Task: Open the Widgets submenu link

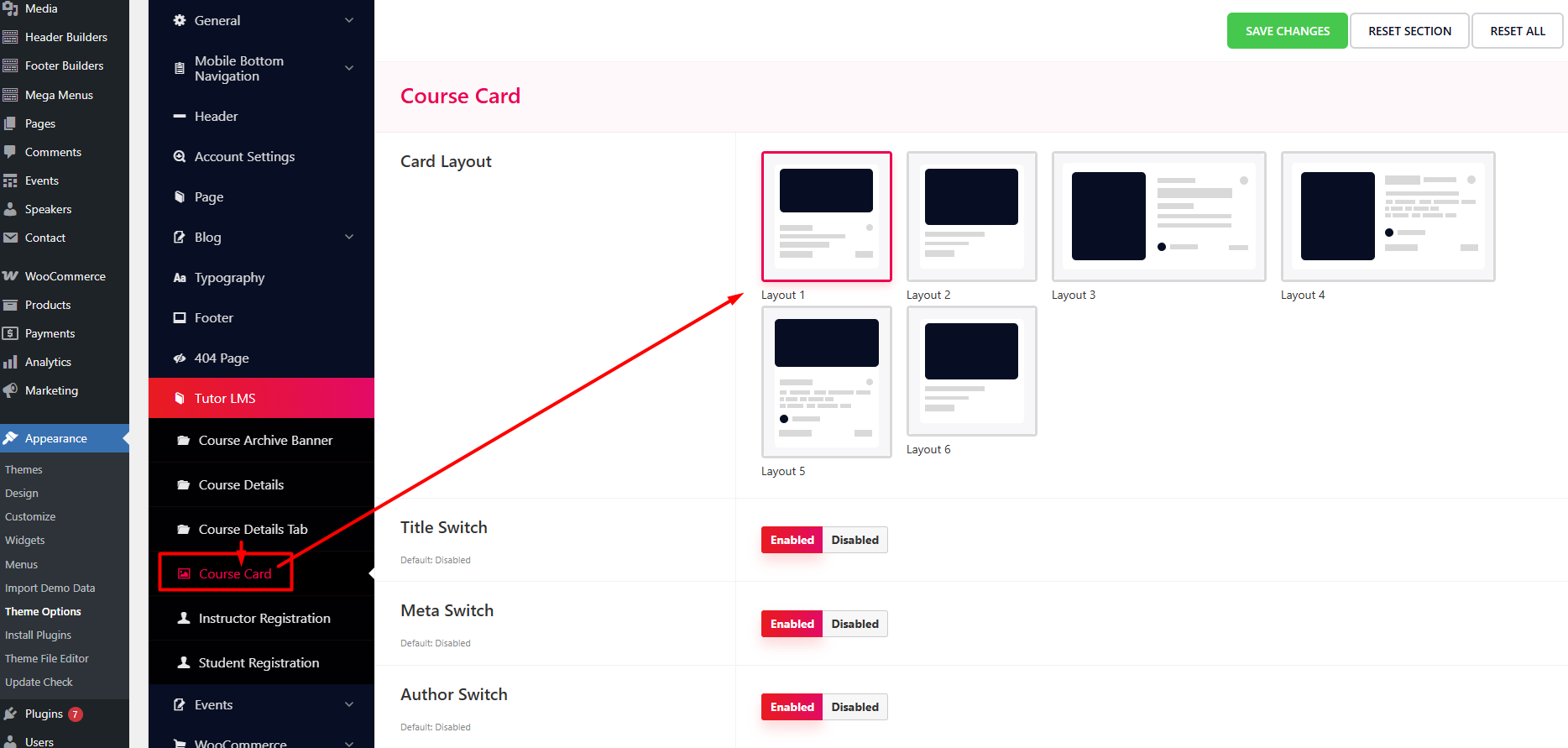Action: (25, 540)
